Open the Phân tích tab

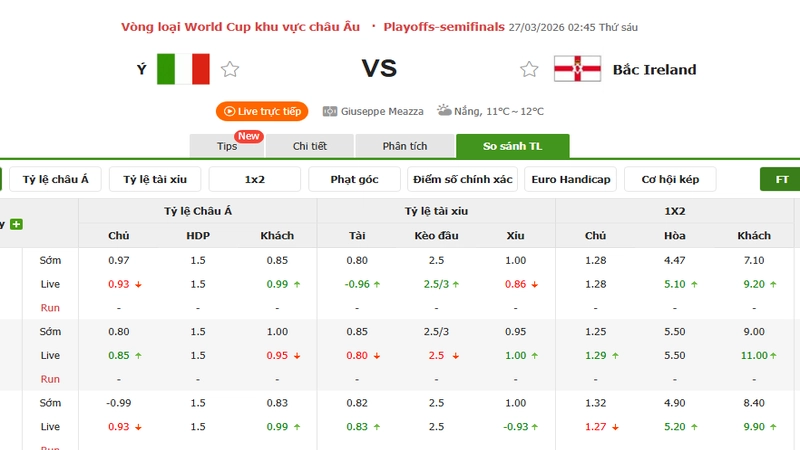click(405, 146)
